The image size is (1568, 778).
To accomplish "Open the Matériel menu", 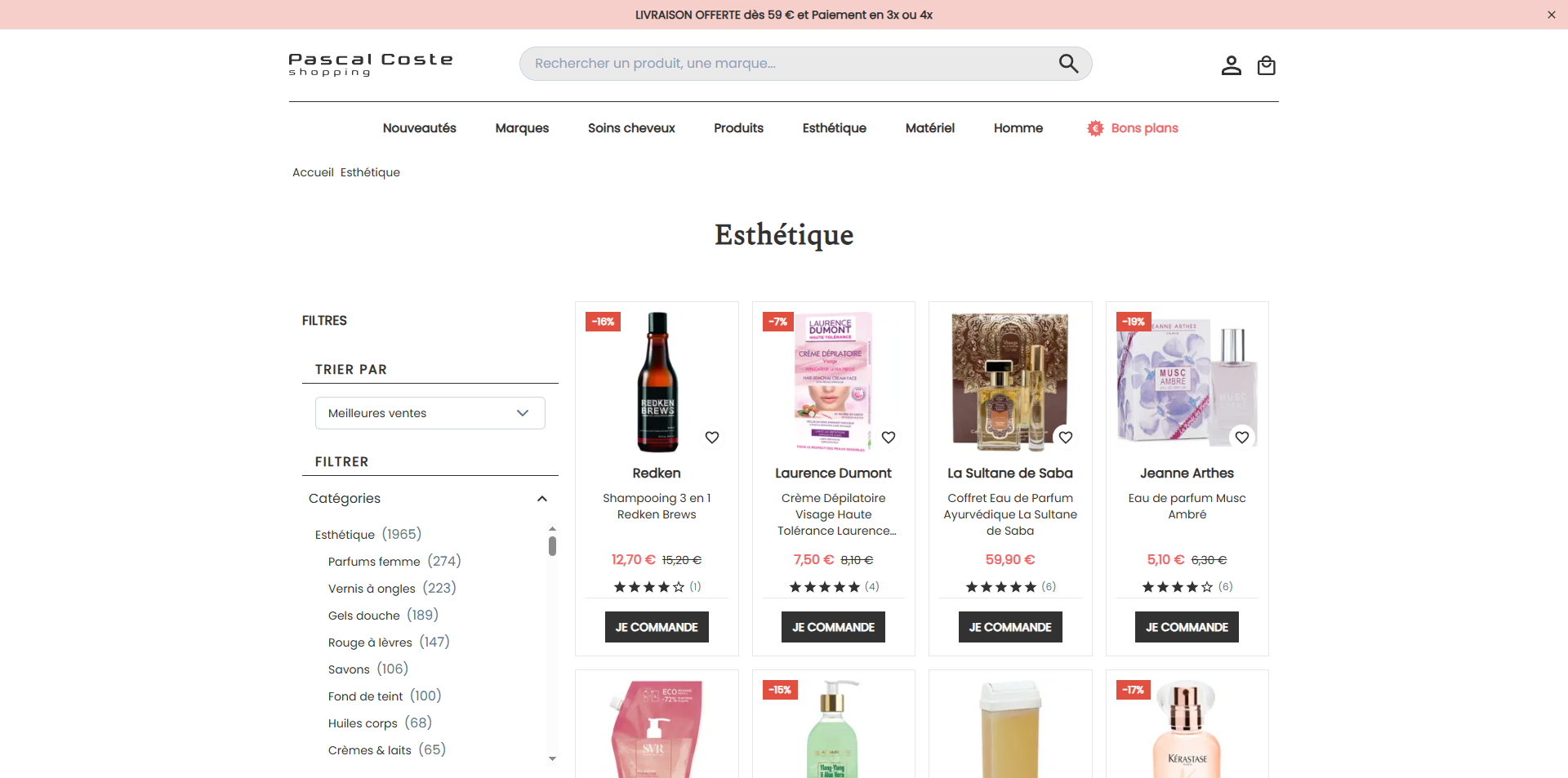I will tap(930, 128).
